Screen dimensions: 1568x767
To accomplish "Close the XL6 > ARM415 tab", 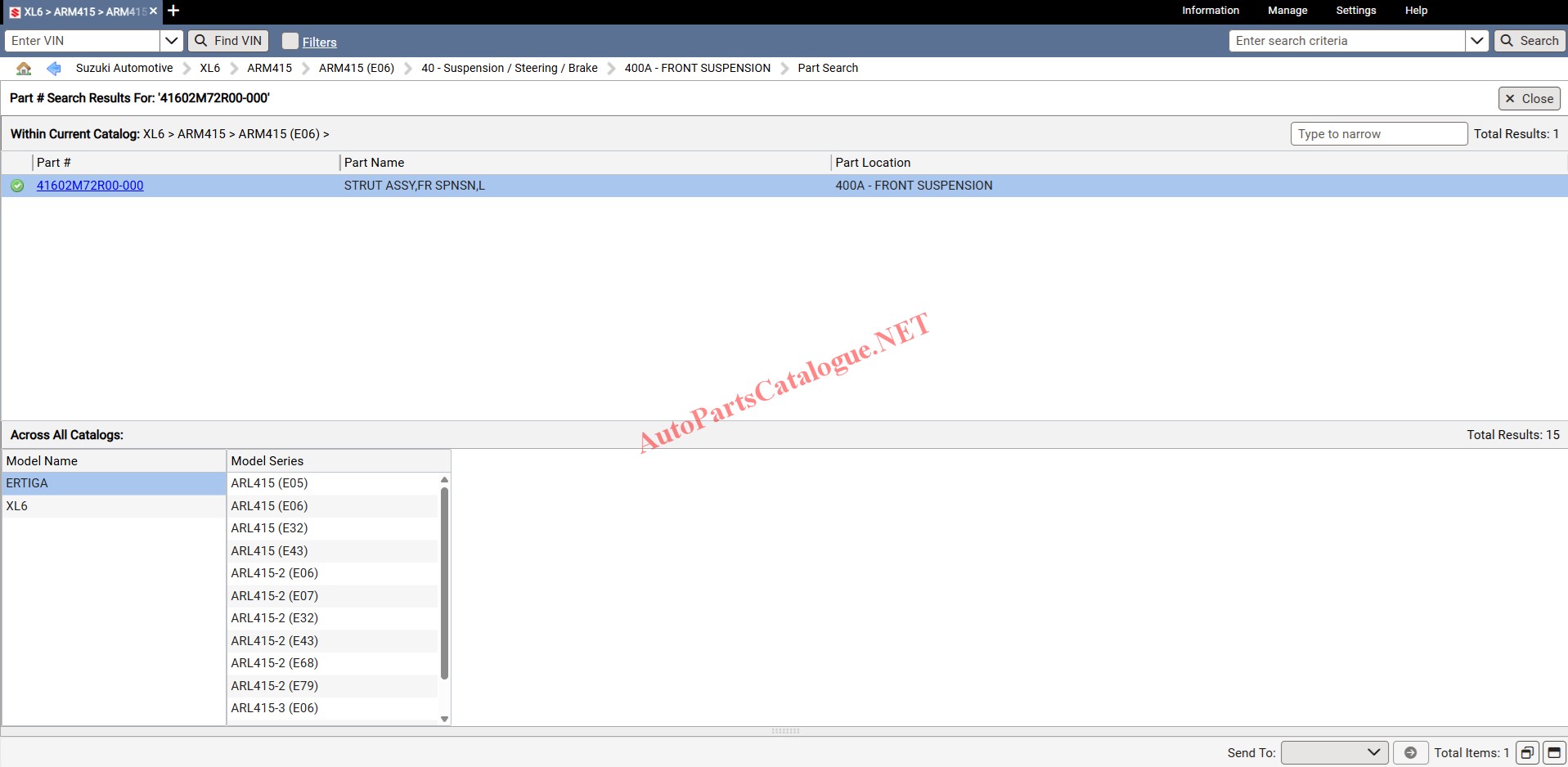I will (x=153, y=11).
